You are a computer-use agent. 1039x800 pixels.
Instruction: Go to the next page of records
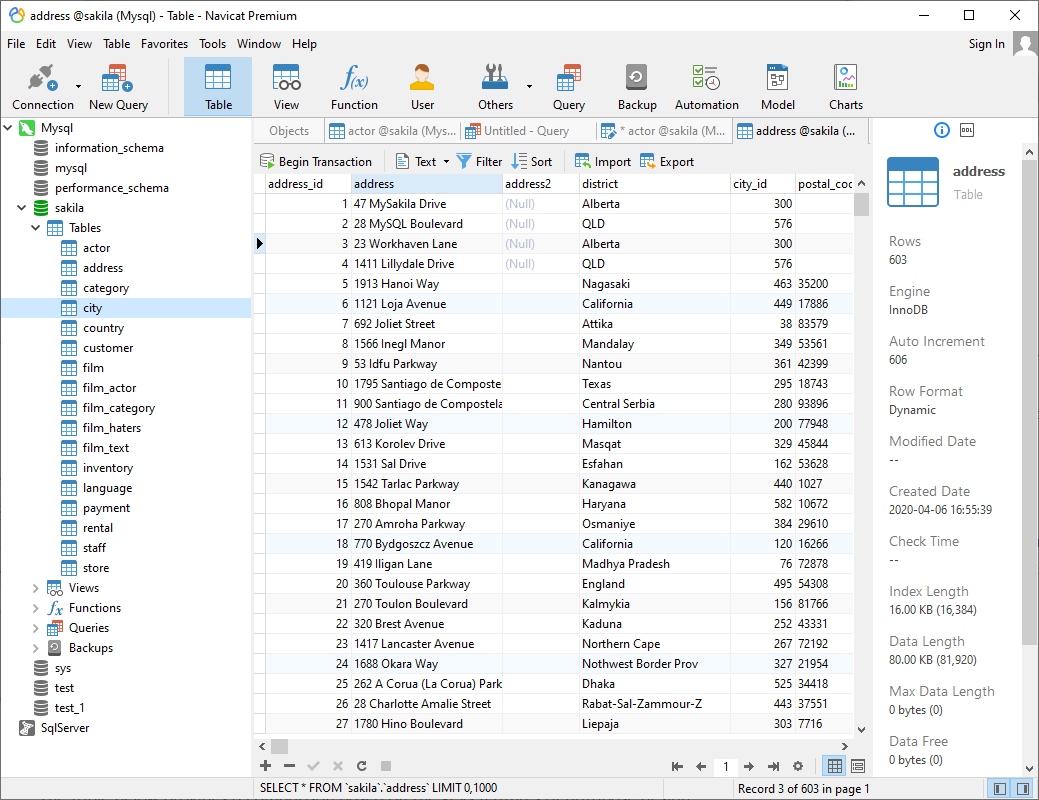tap(749, 767)
